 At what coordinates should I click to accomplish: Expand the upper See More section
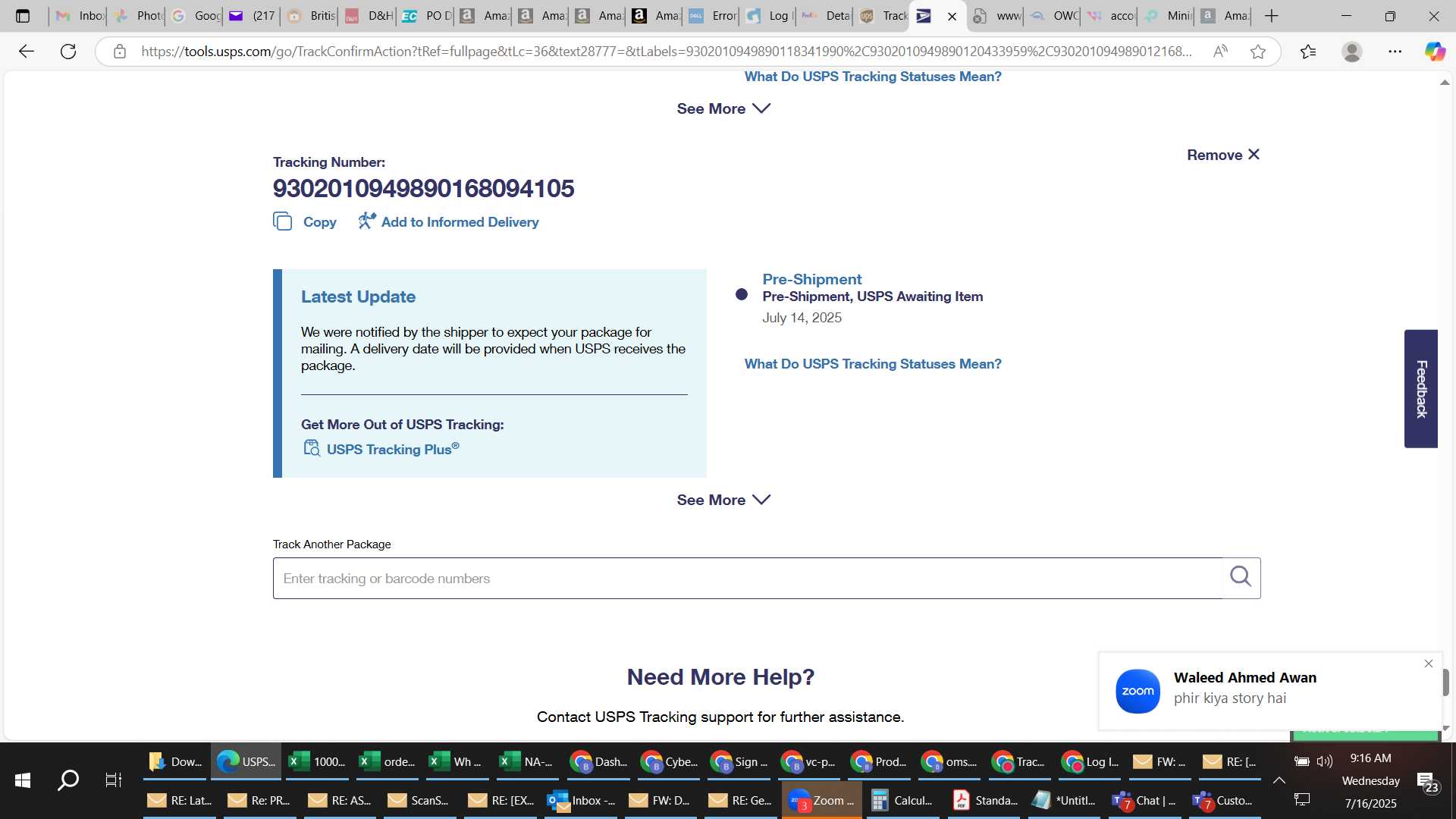click(723, 108)
